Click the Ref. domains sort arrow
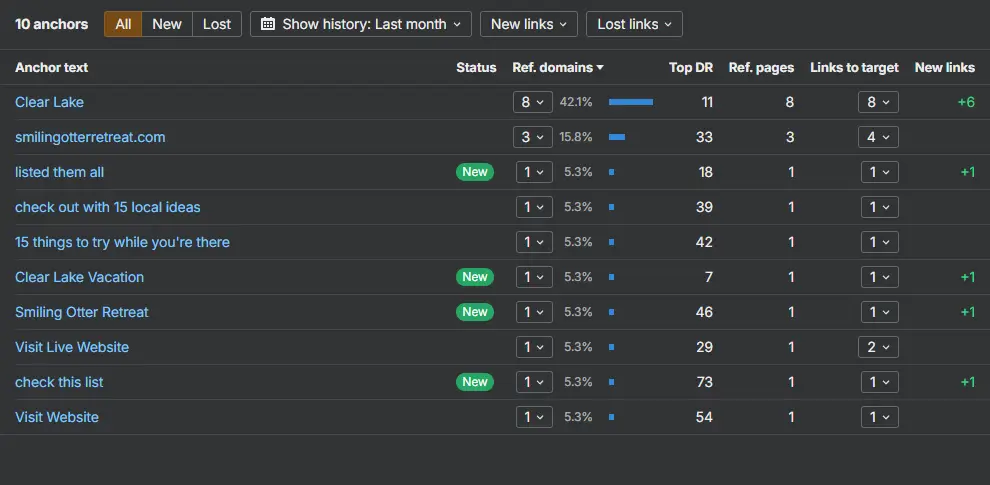Screen dimensions: 990x485 [x=600, y=68]
